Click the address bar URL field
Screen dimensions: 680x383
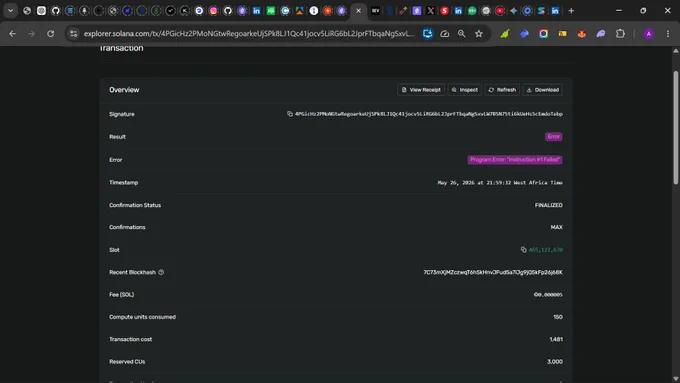[248, 33]
